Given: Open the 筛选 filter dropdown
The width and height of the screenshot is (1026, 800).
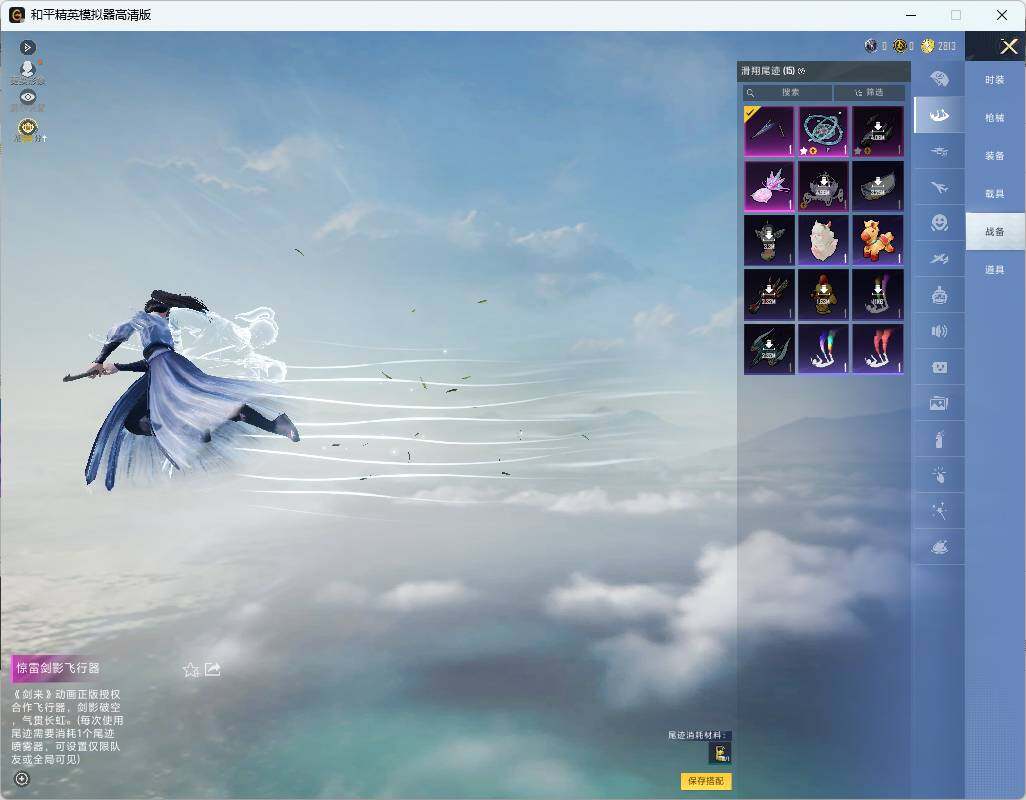Looking at the screenshot, I should click(870, 92).
